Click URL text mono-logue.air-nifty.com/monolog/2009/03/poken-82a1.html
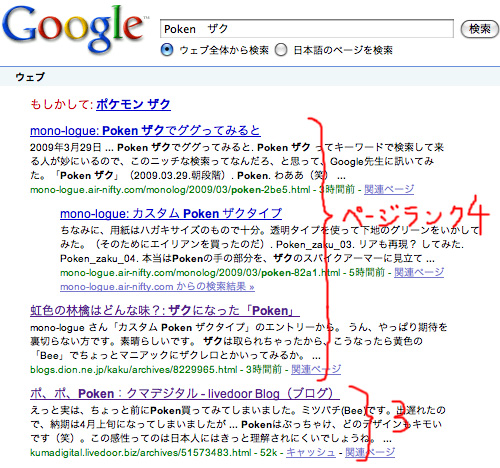 (200, 273)
